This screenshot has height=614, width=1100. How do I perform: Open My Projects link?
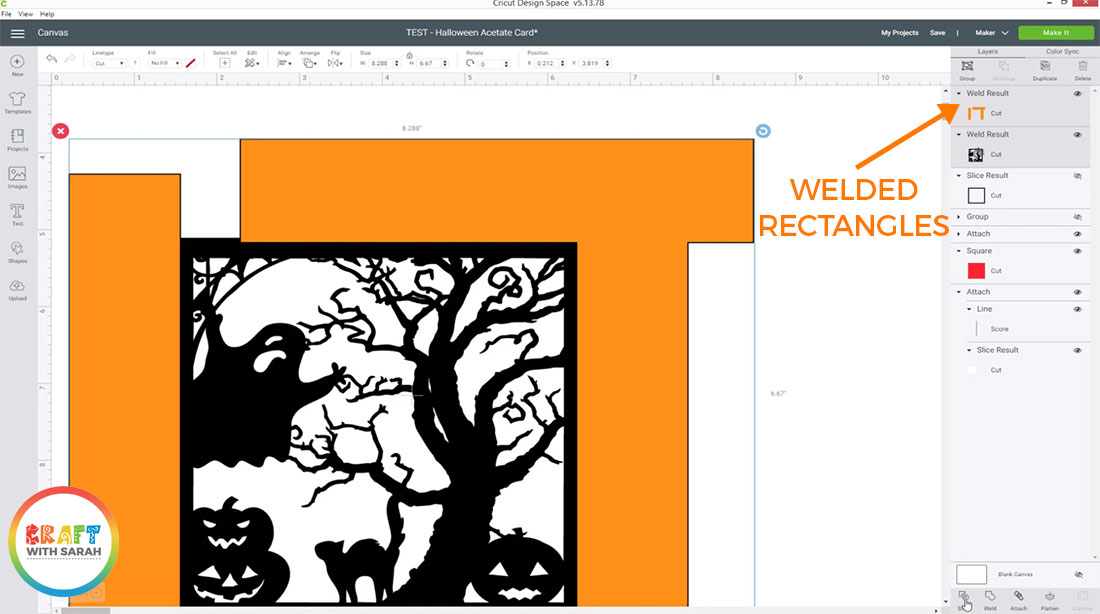[x=899, y=33]
